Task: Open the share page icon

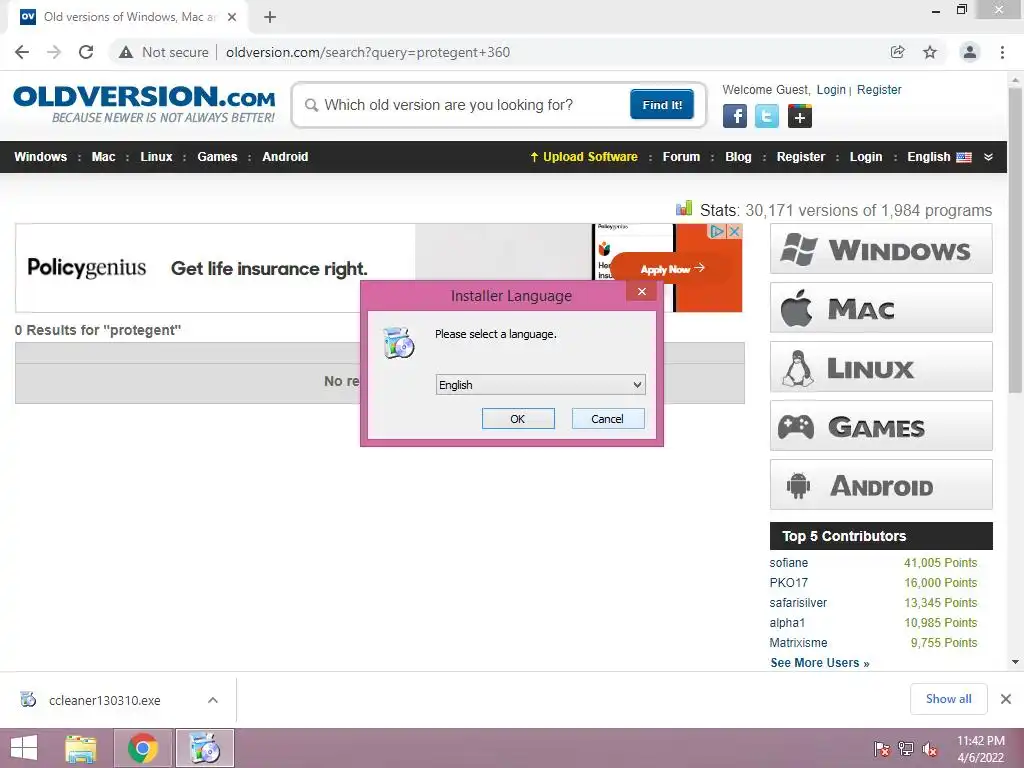Action: 898,52
